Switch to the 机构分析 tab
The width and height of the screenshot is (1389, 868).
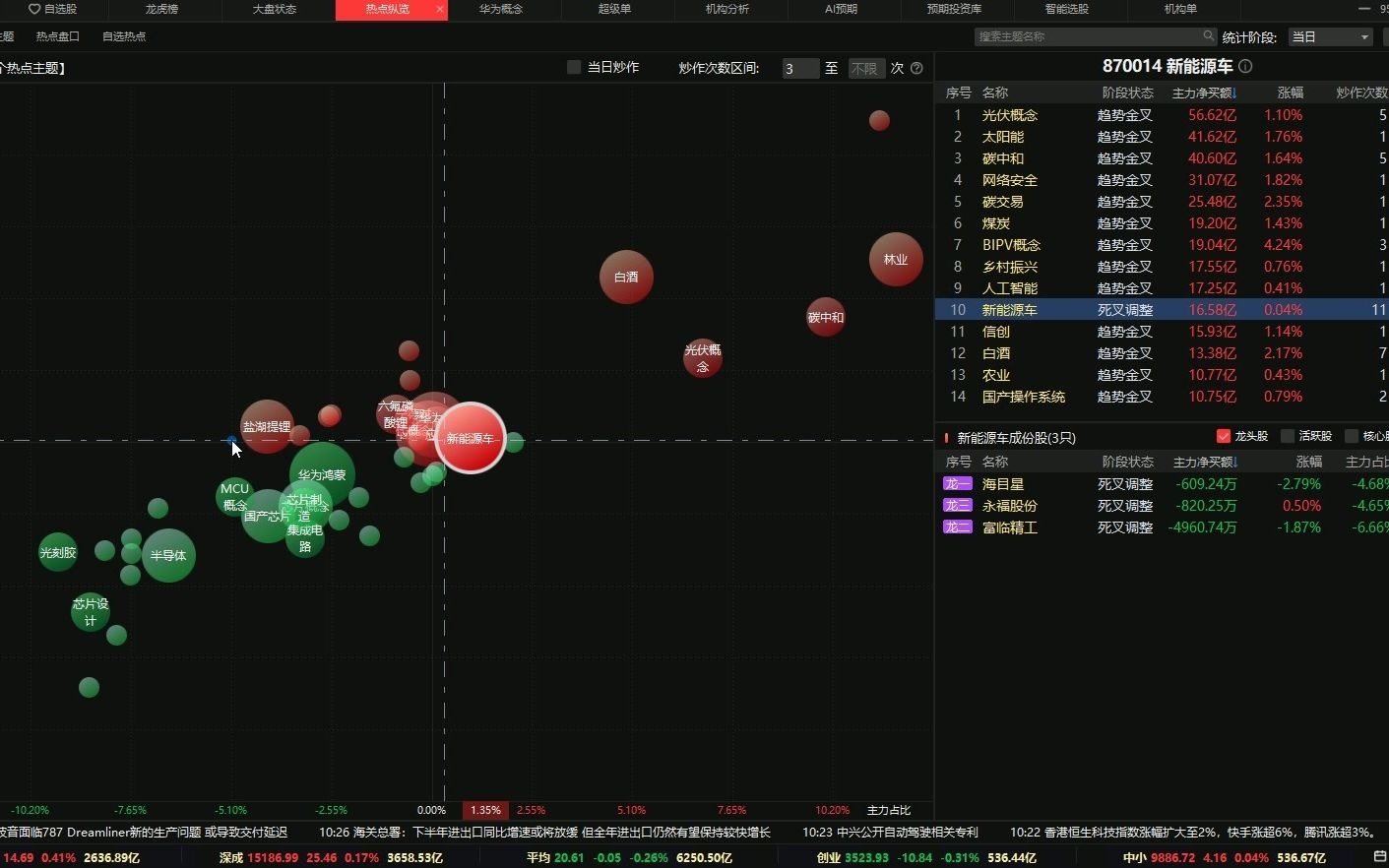727,9
